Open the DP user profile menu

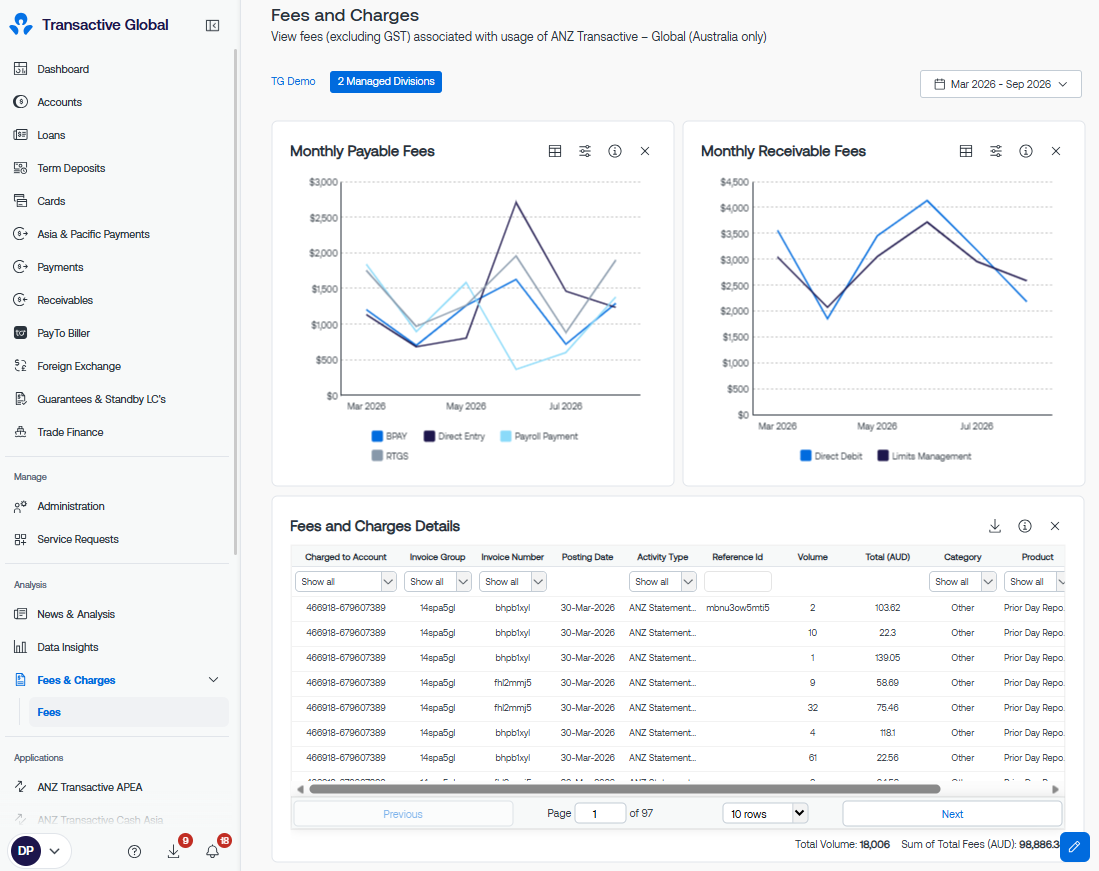point(39,851)
